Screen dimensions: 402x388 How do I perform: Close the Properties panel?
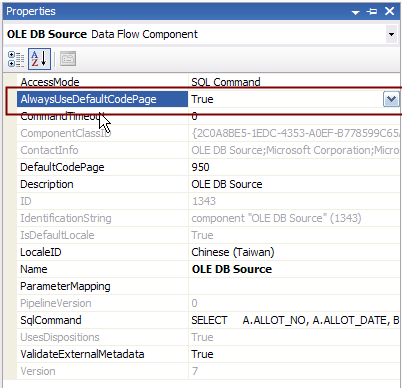pos(389,11)
